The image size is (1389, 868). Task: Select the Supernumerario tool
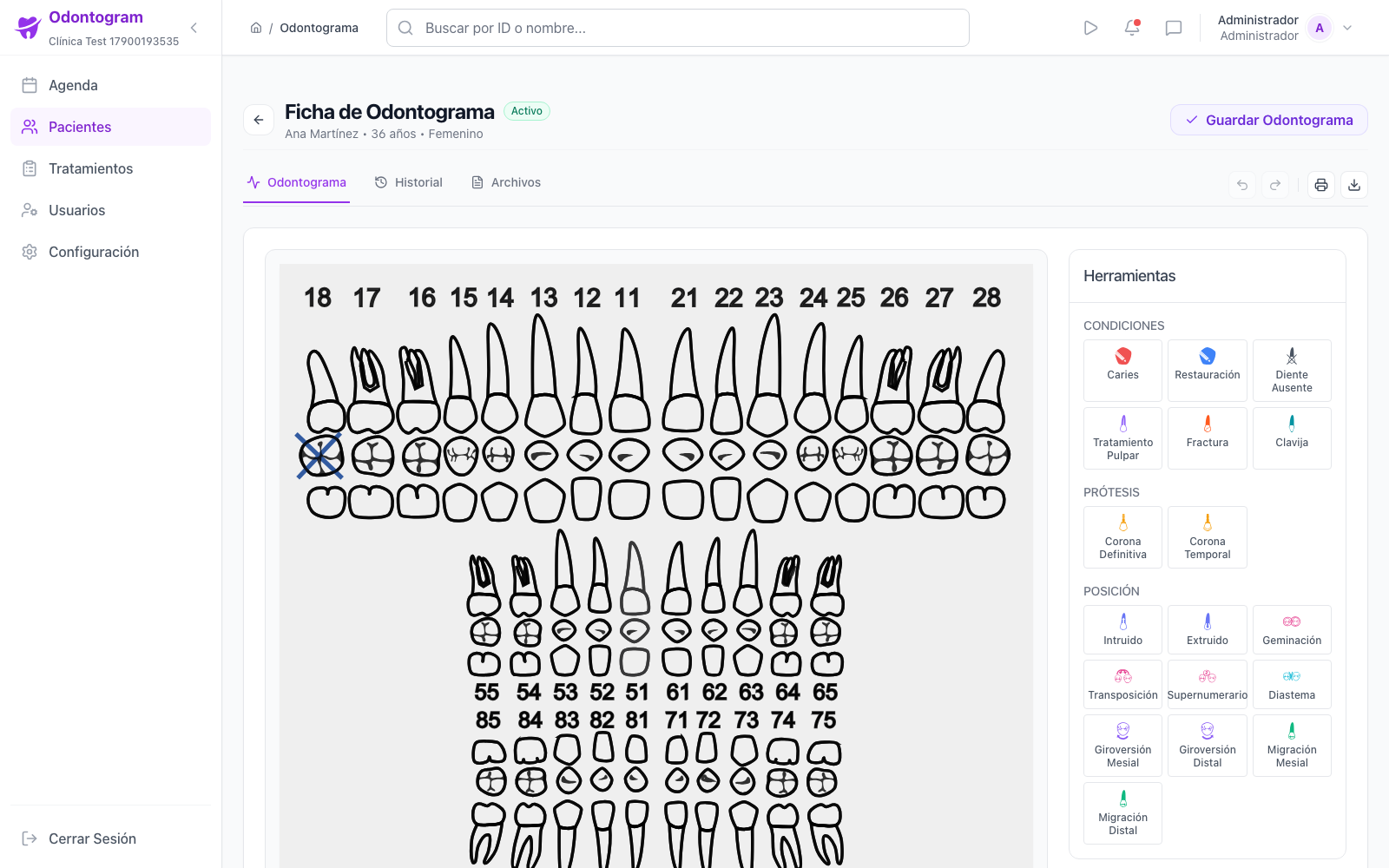1208,684
